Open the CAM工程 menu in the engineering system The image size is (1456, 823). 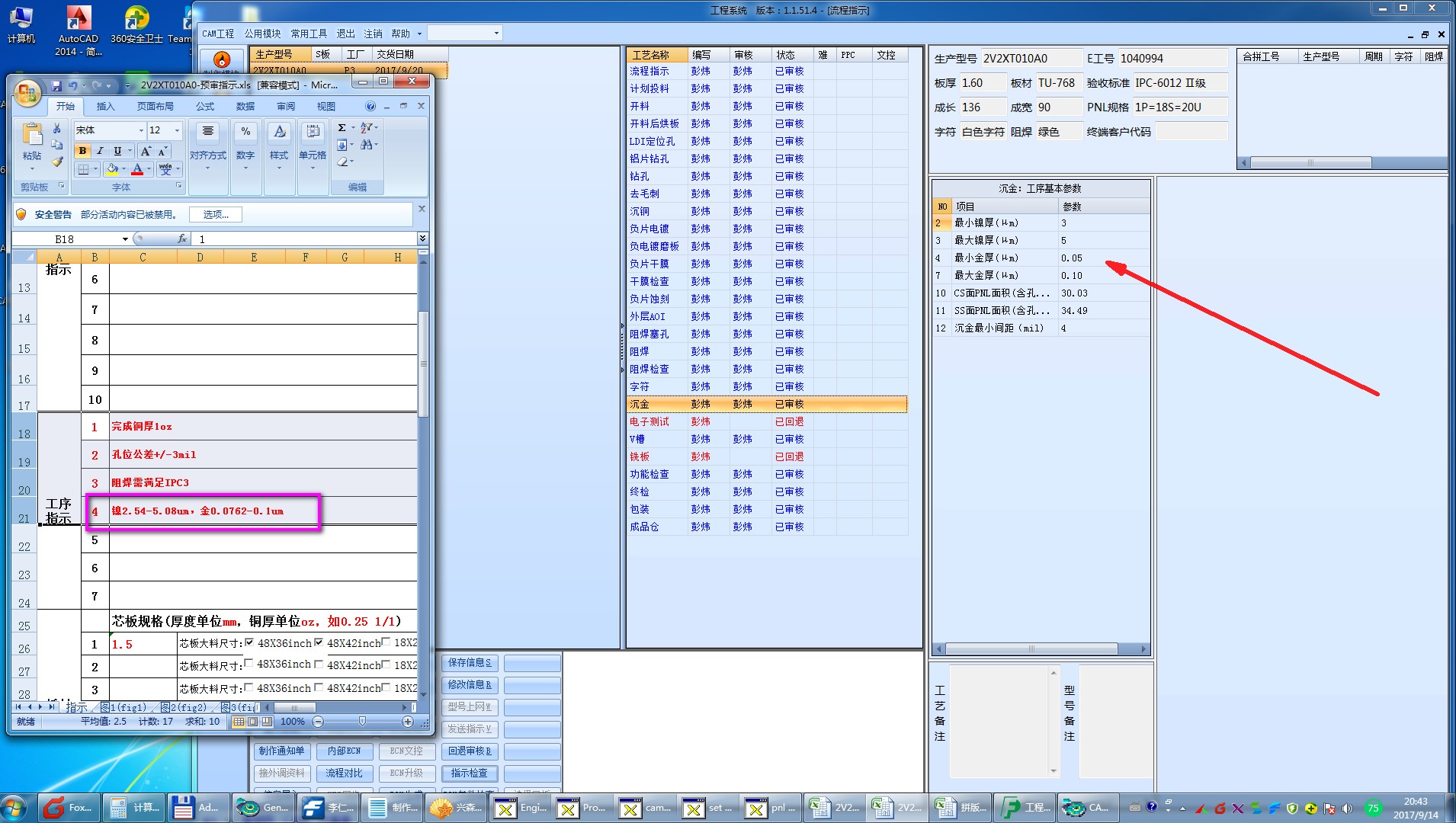[218, 34]
